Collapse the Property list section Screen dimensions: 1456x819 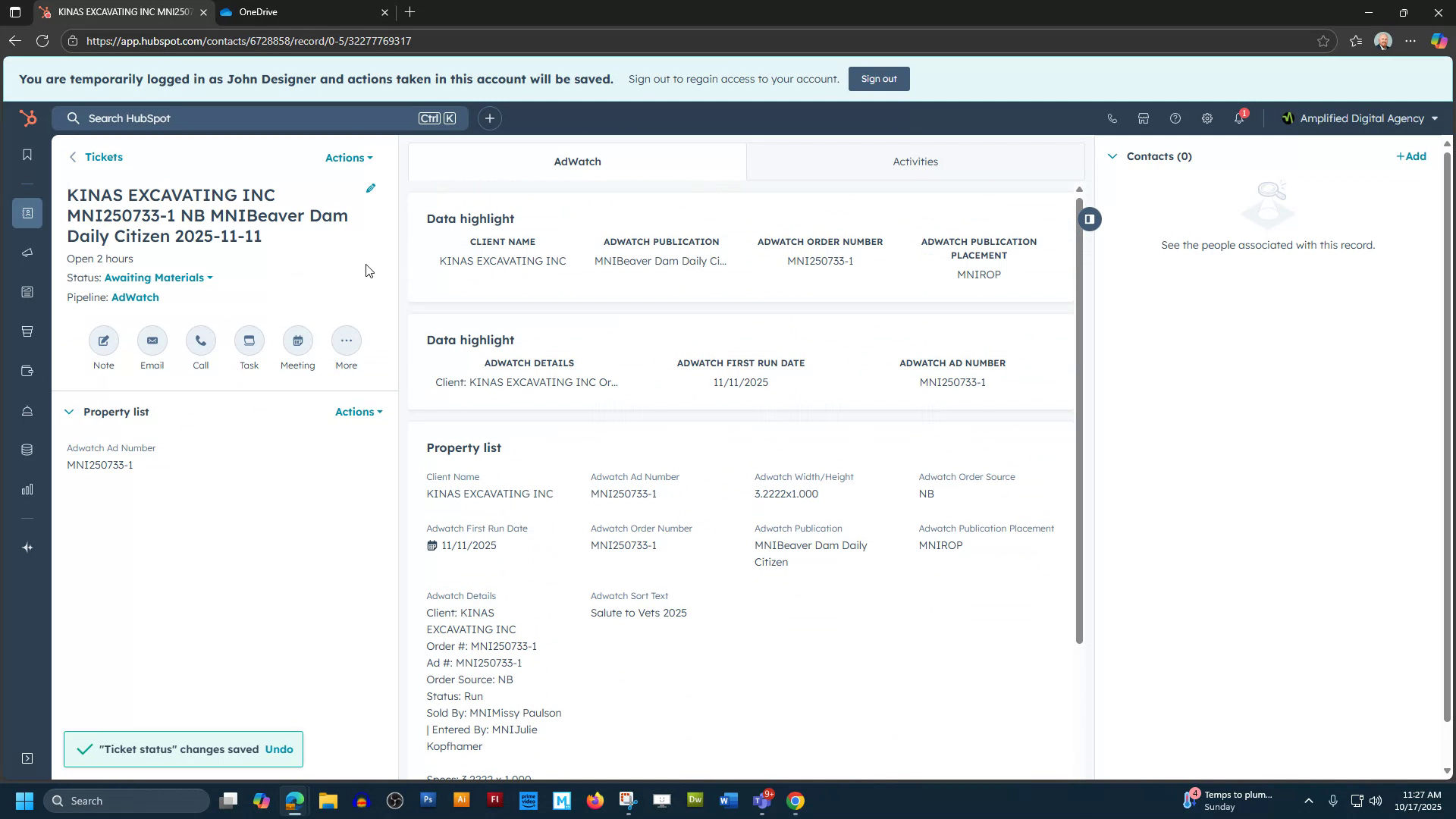click(x=69, y=412)
